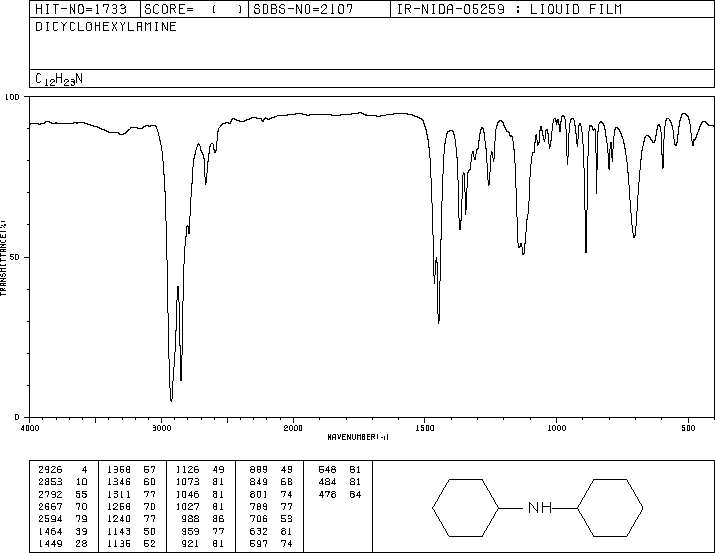This screenshot has width=715, height=553.
Task: Click the broad peak minimum near 706 in spectrum
Action: pos(634,237)
